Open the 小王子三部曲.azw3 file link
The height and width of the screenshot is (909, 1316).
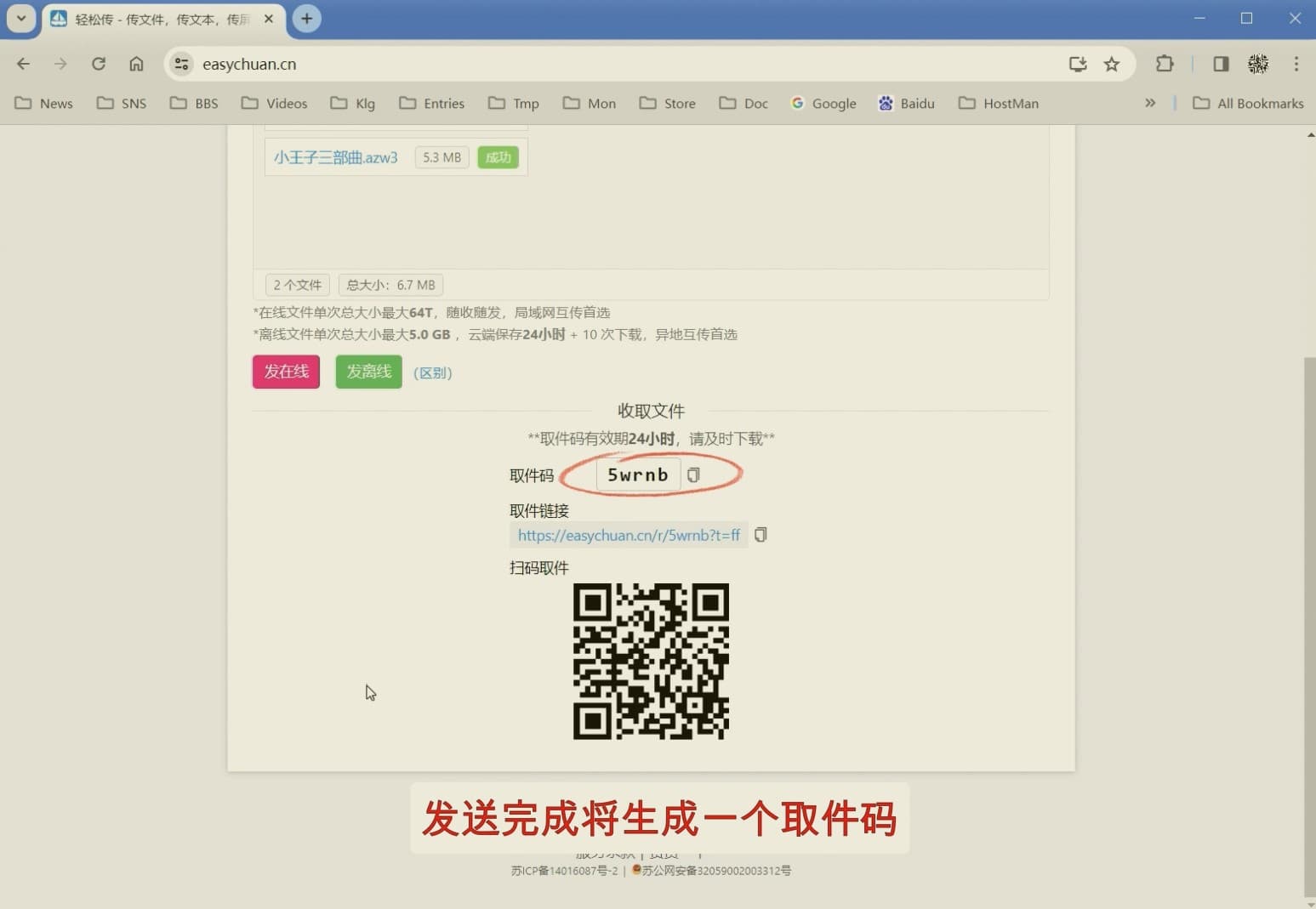(335, 157)
